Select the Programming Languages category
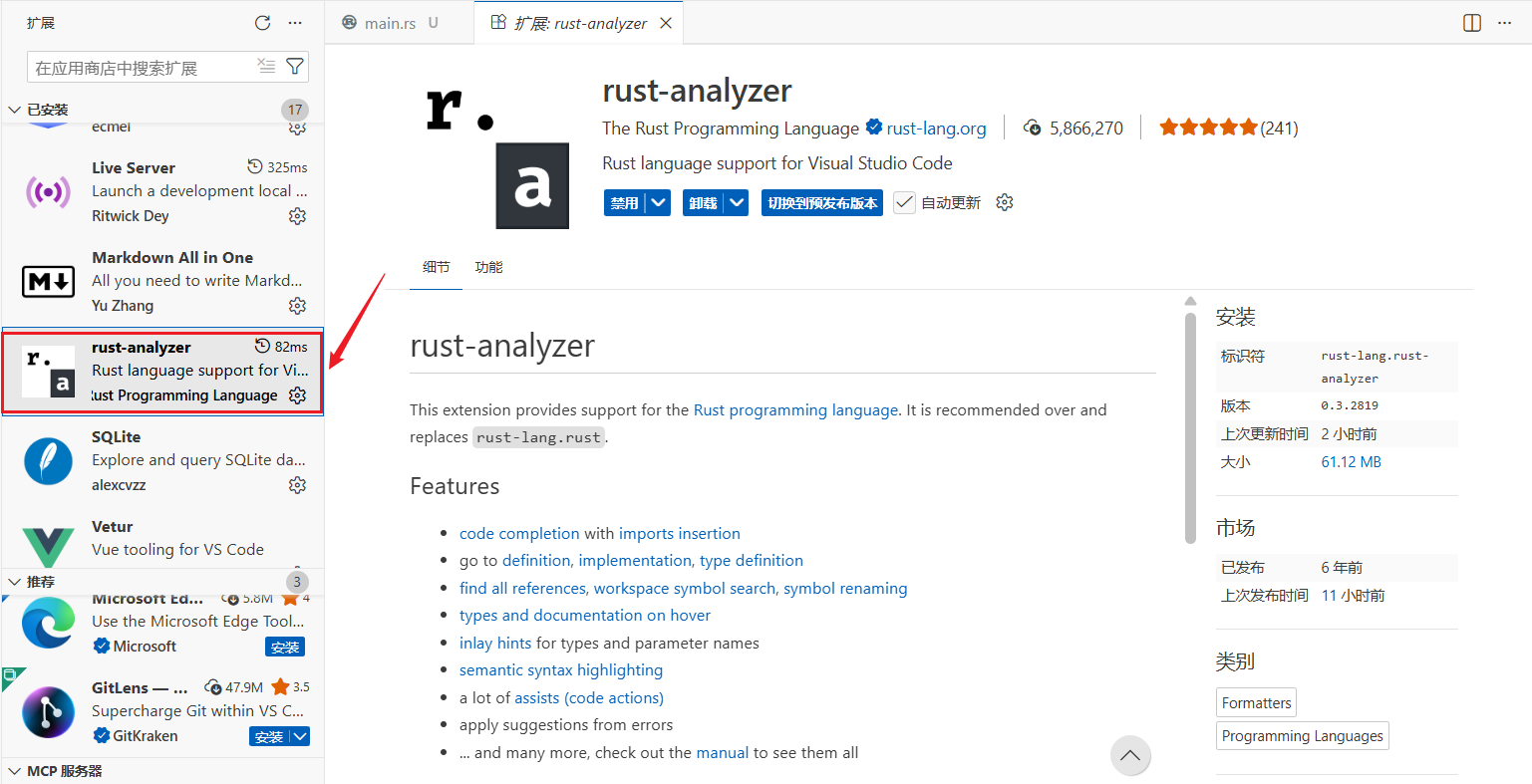 pyautogui.click(x=1302, y=735)
